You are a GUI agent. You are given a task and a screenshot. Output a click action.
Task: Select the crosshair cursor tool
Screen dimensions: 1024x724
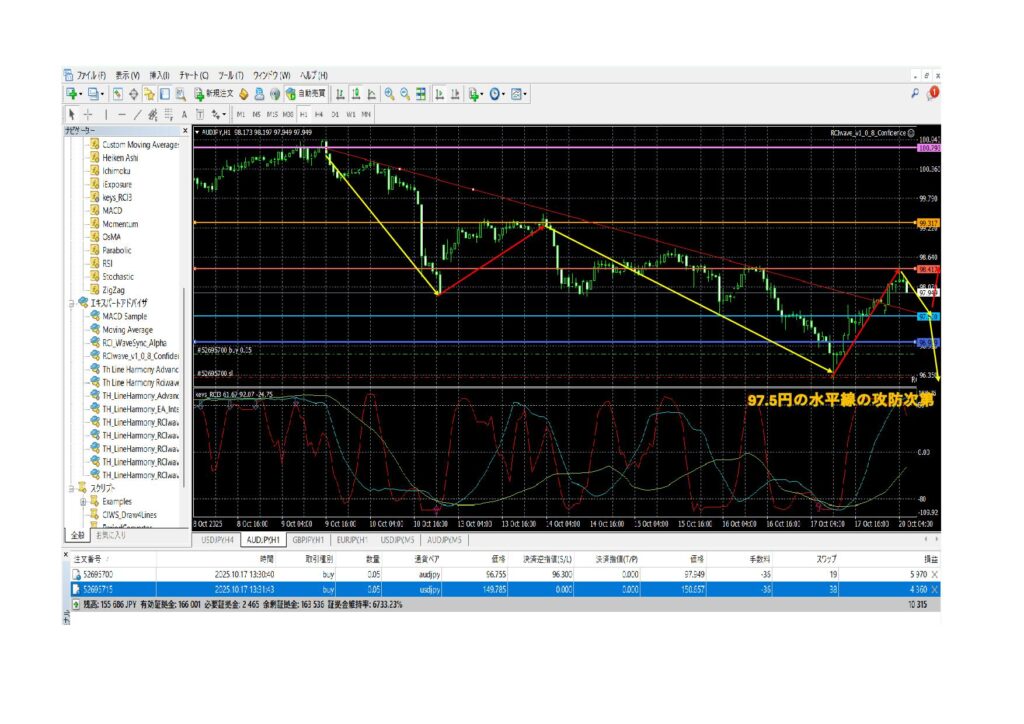(87, 114)
